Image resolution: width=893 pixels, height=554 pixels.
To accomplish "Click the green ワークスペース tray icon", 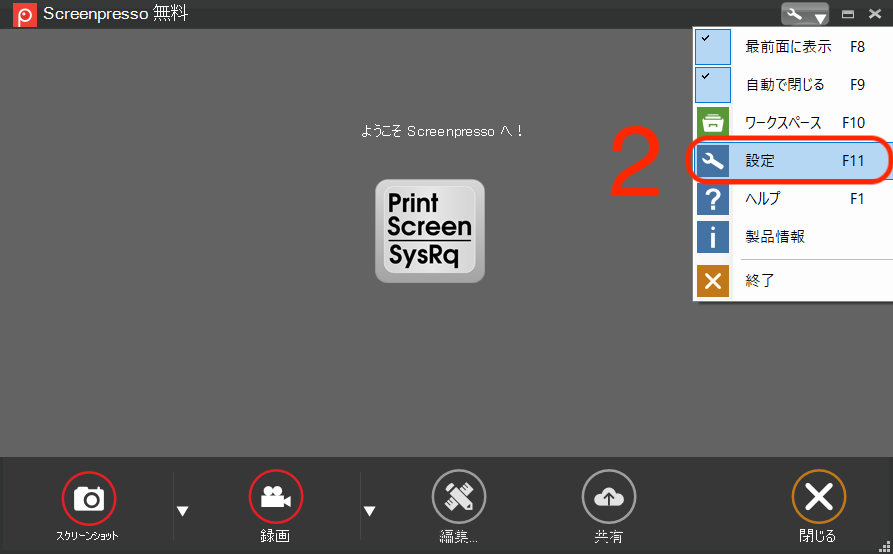I will click(x=712, y=122).
